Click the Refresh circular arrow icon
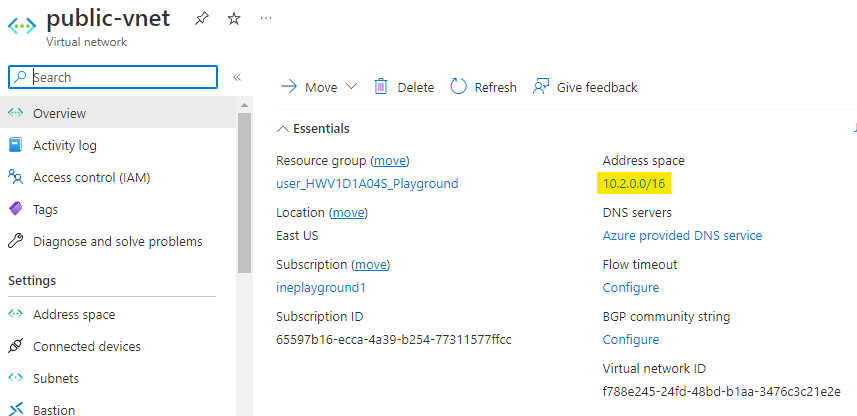The height and width of the screenshot is (416, 857). click(x=458, y=87)
